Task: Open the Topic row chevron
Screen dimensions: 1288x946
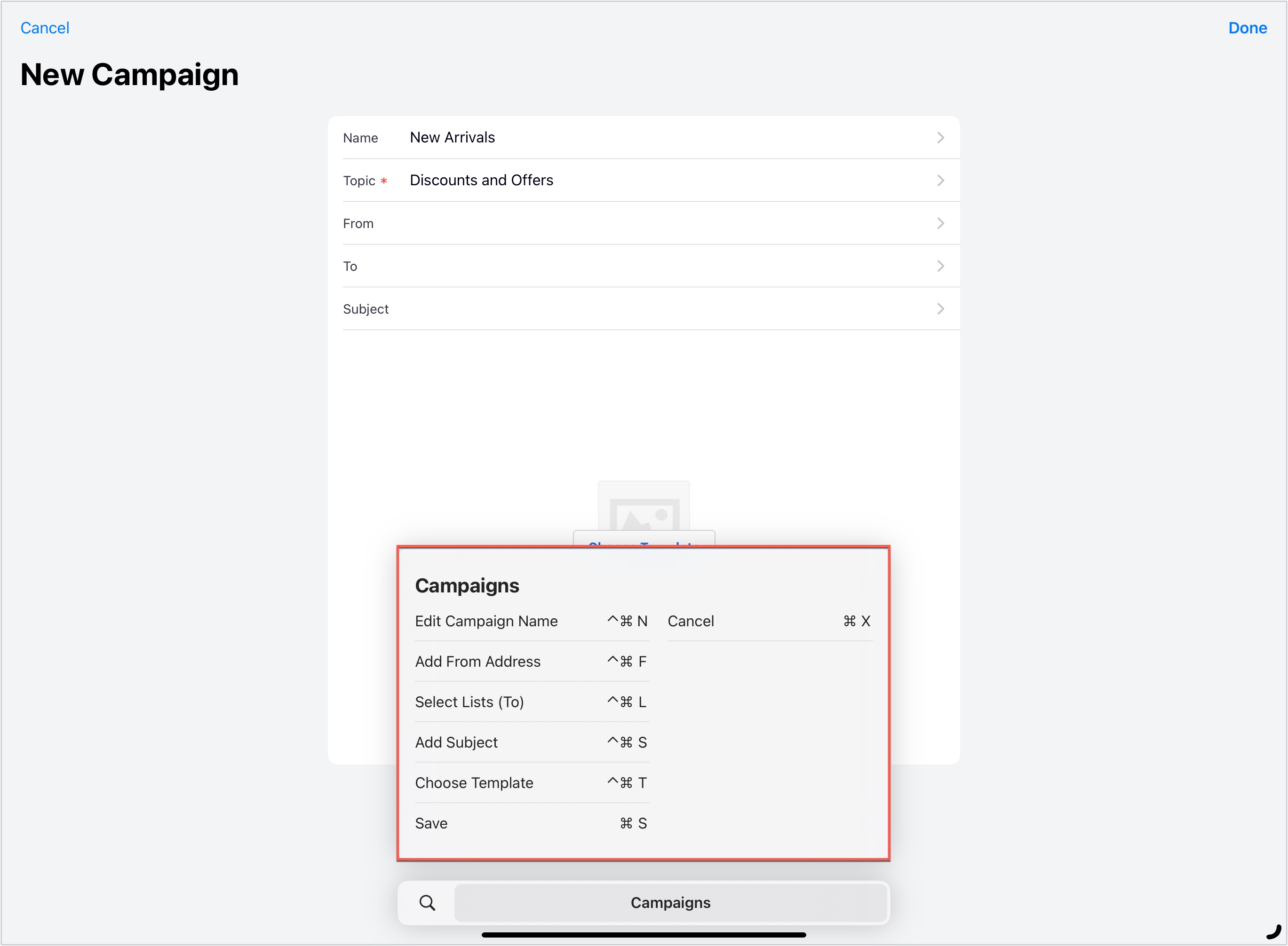Action: pos(940,181)
